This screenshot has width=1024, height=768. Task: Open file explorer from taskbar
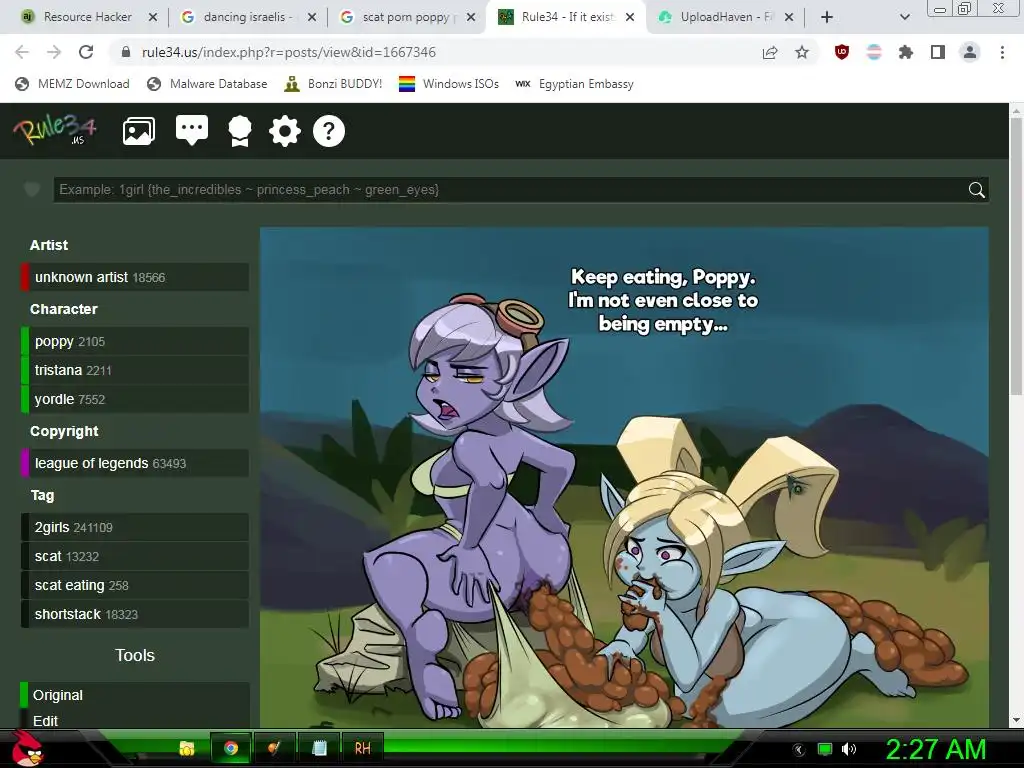187,748
